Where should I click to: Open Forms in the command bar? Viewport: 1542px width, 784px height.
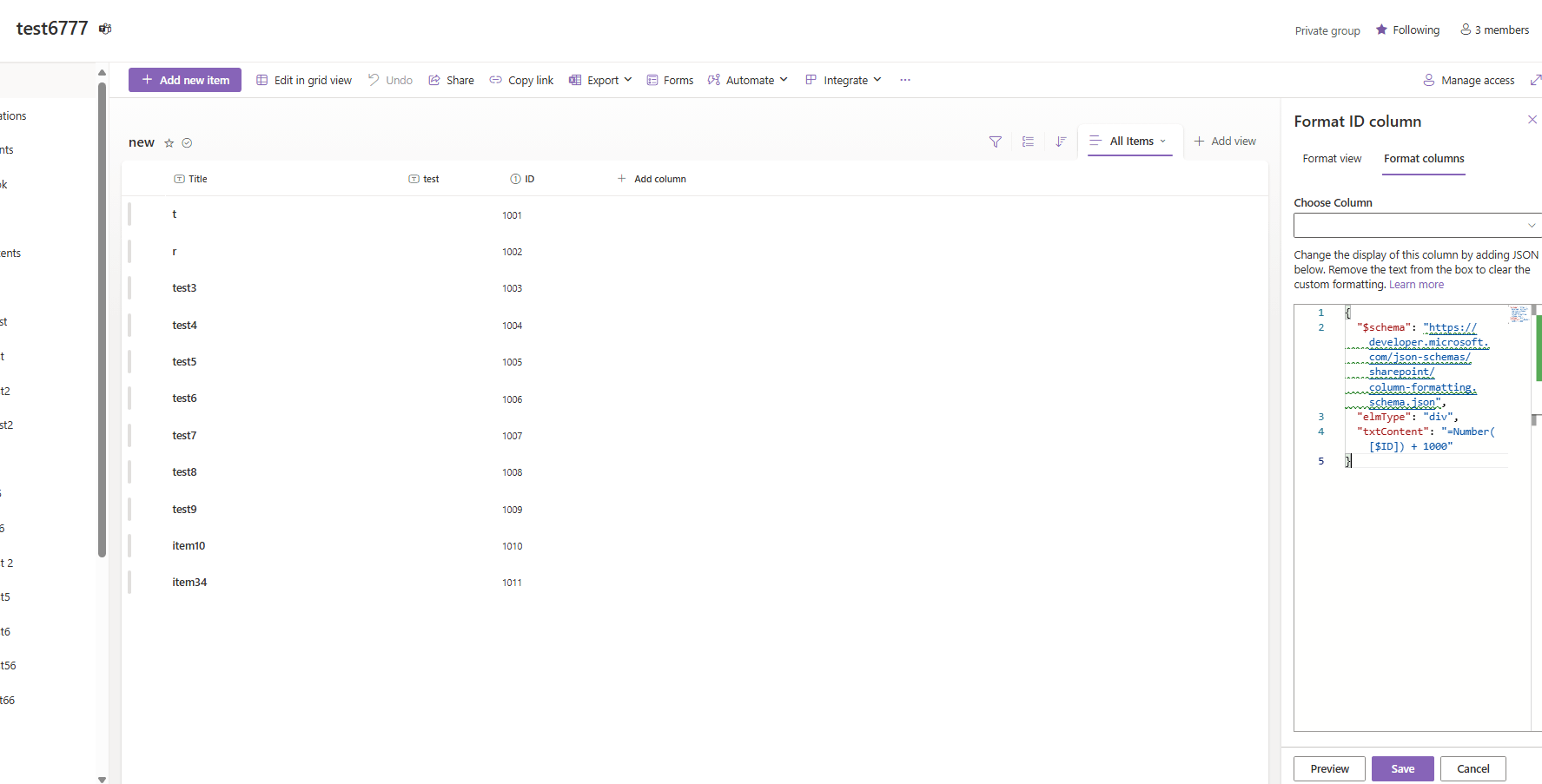pyautogui.click(x=670, y=80)
